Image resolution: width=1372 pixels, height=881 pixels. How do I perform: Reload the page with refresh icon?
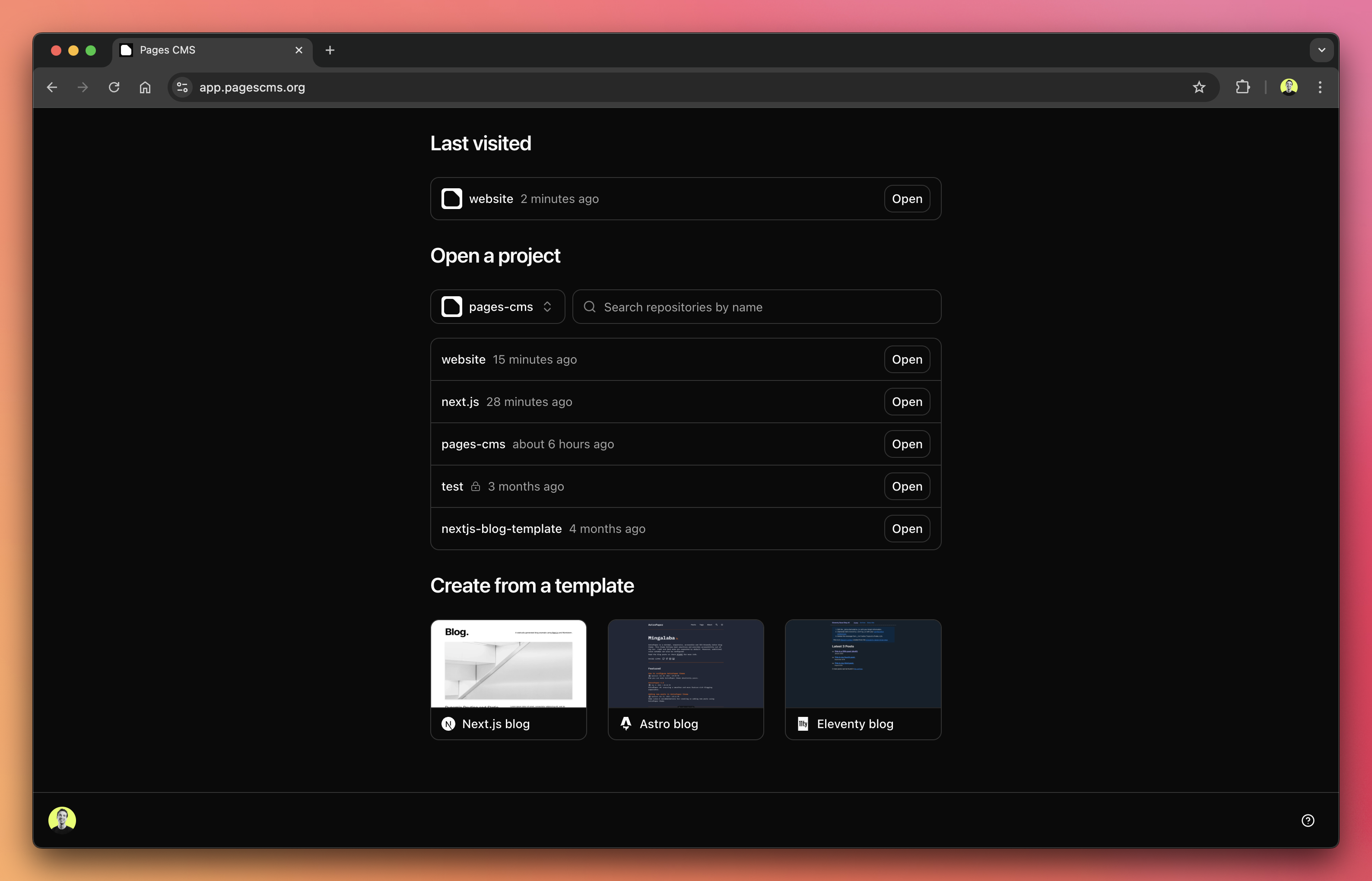click(x=114, y=87)
